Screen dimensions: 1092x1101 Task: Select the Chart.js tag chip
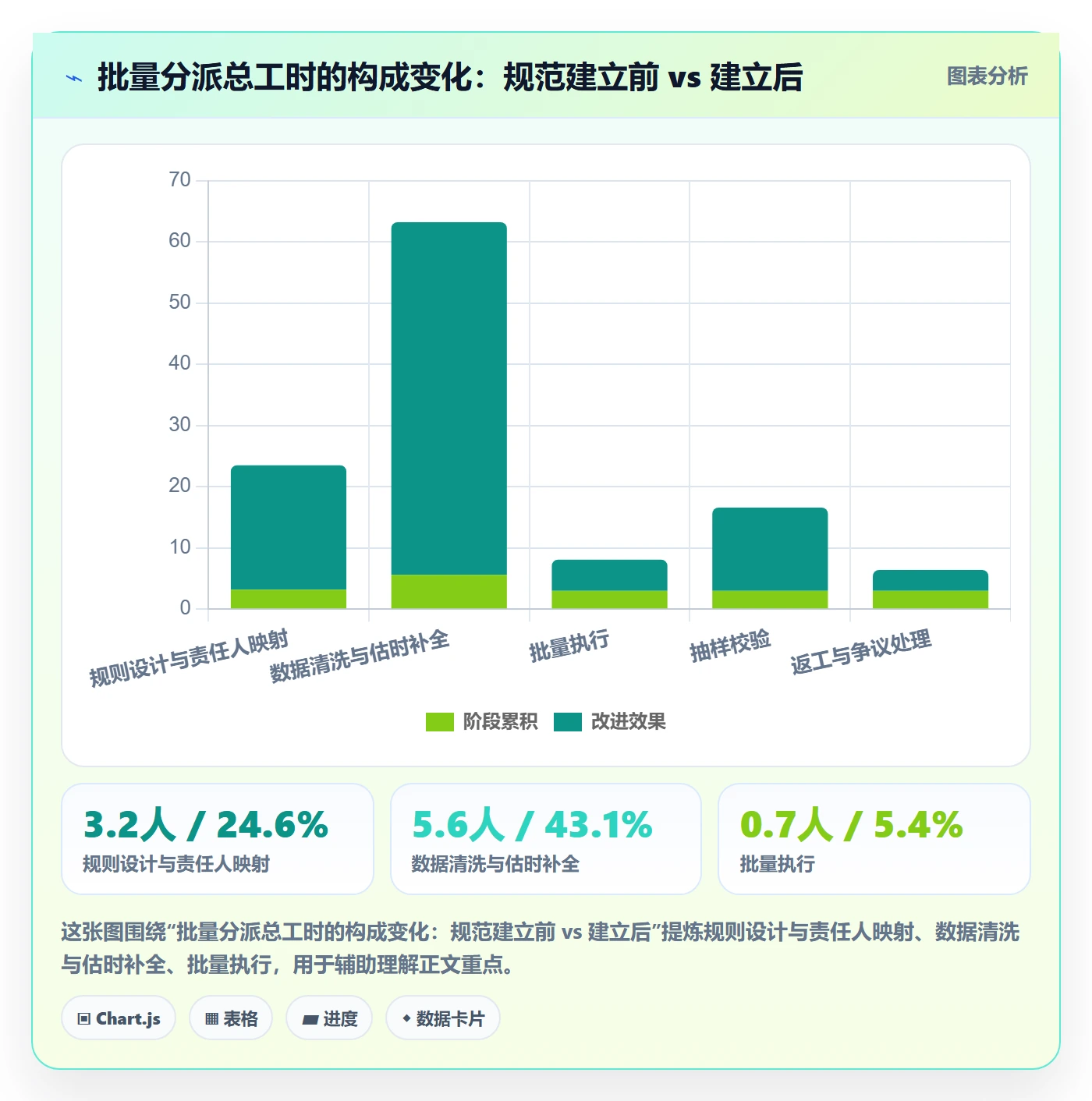(x=119, y=1018)
